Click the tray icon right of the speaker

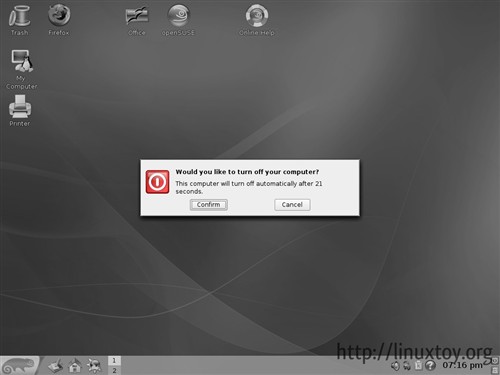pyautogui.click(x=407, y=366)
